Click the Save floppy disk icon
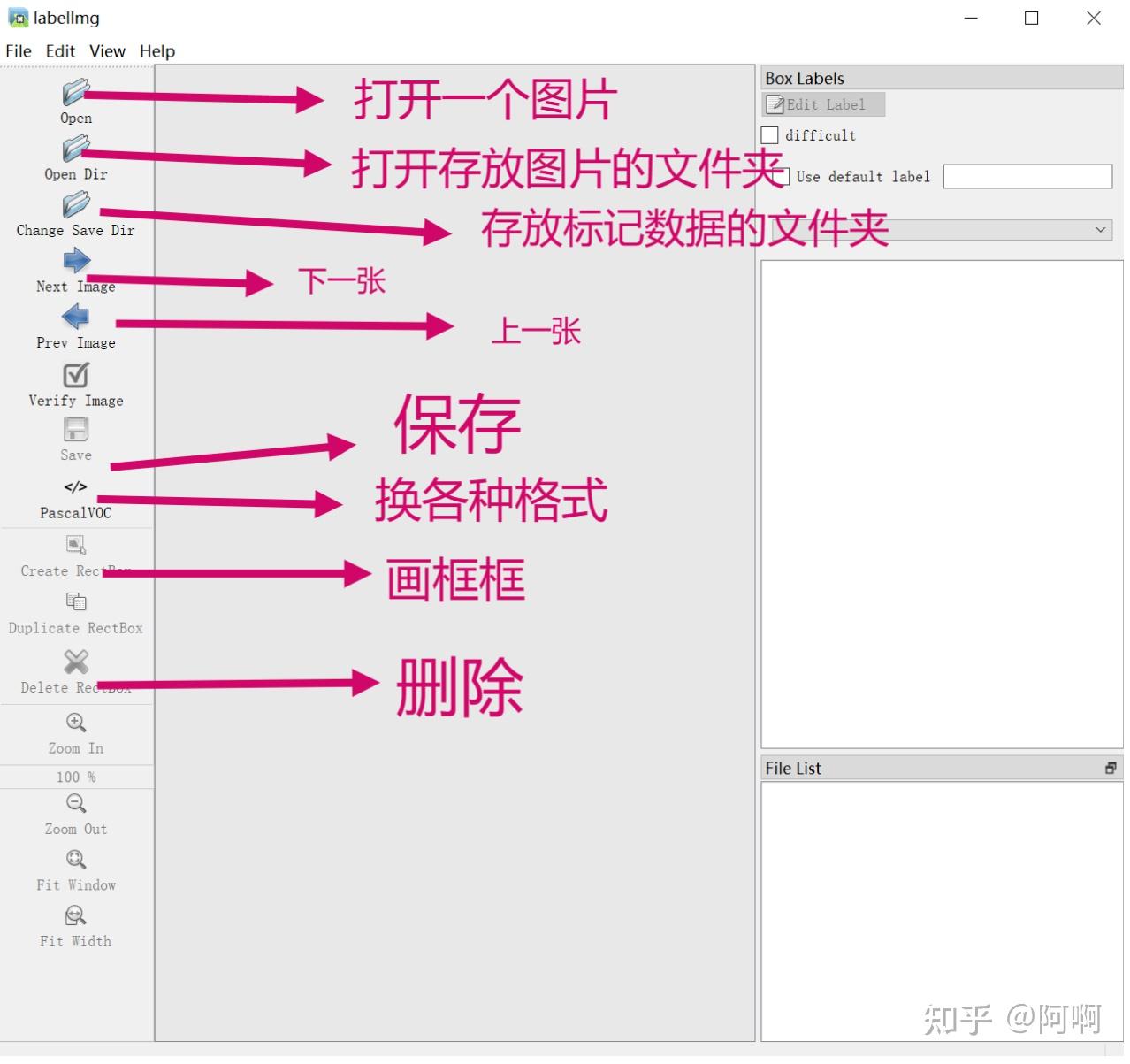1130x1064 pixels. click(x=76, y=430)
